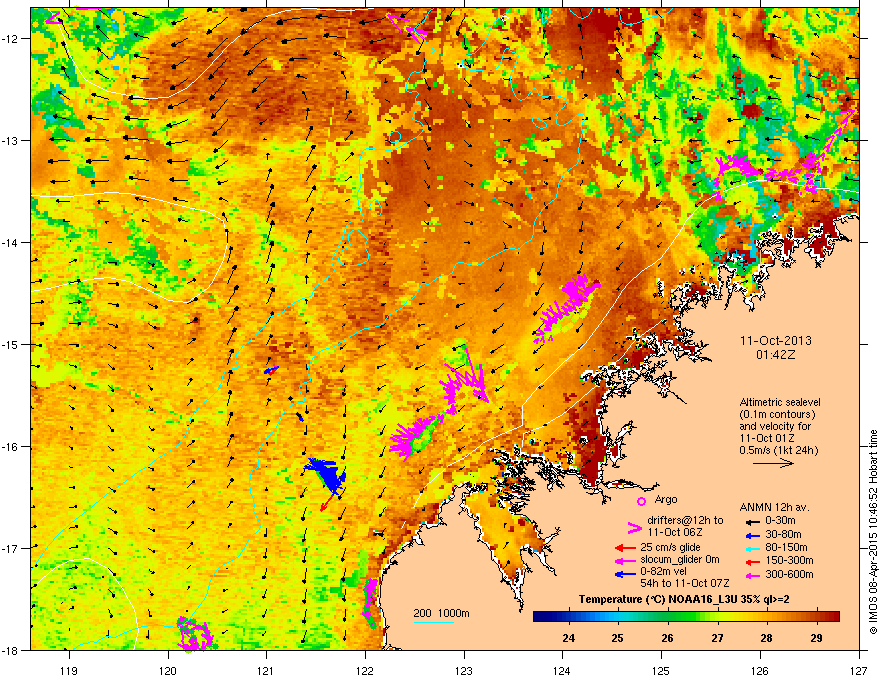Click the '25 cm/s glide' label
Viewport: 880px width, 680px height.
[671, 547]
